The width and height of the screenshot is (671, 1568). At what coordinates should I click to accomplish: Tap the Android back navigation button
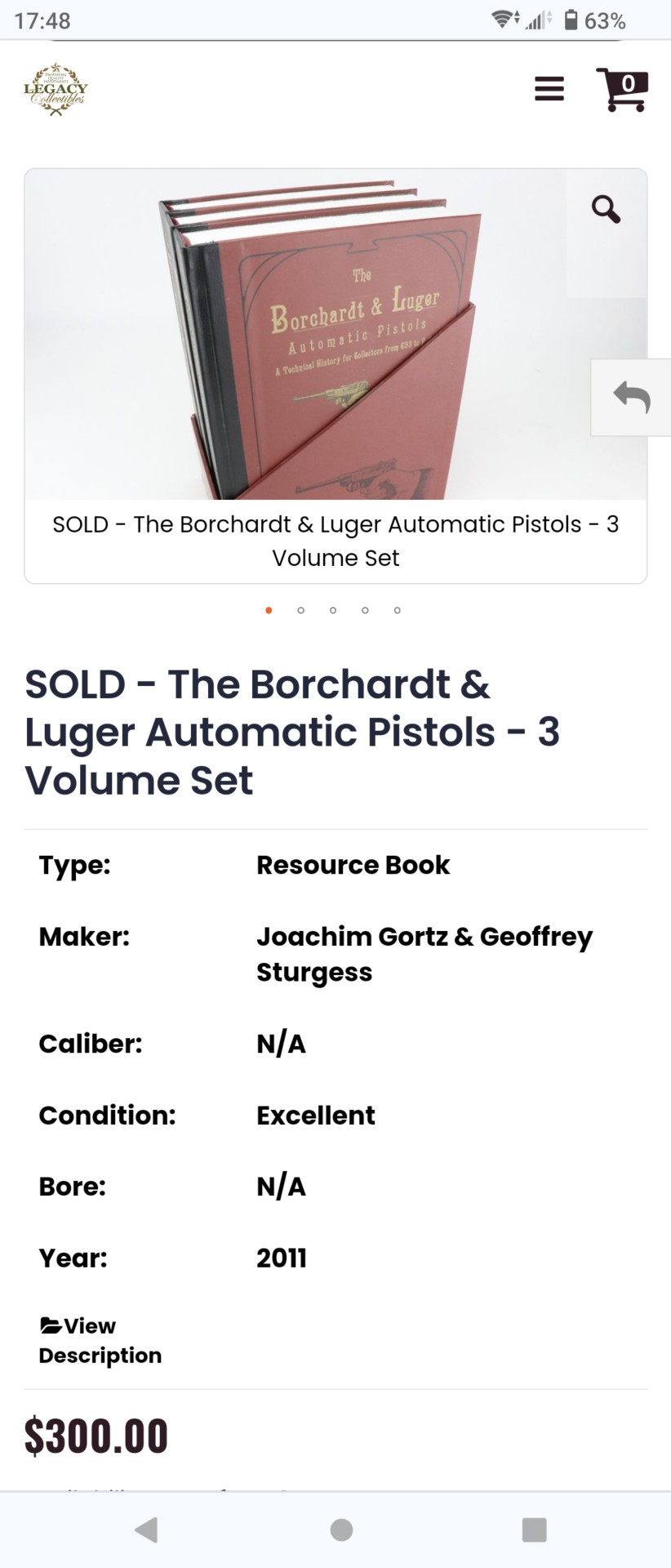click(x=146, y=1530)
